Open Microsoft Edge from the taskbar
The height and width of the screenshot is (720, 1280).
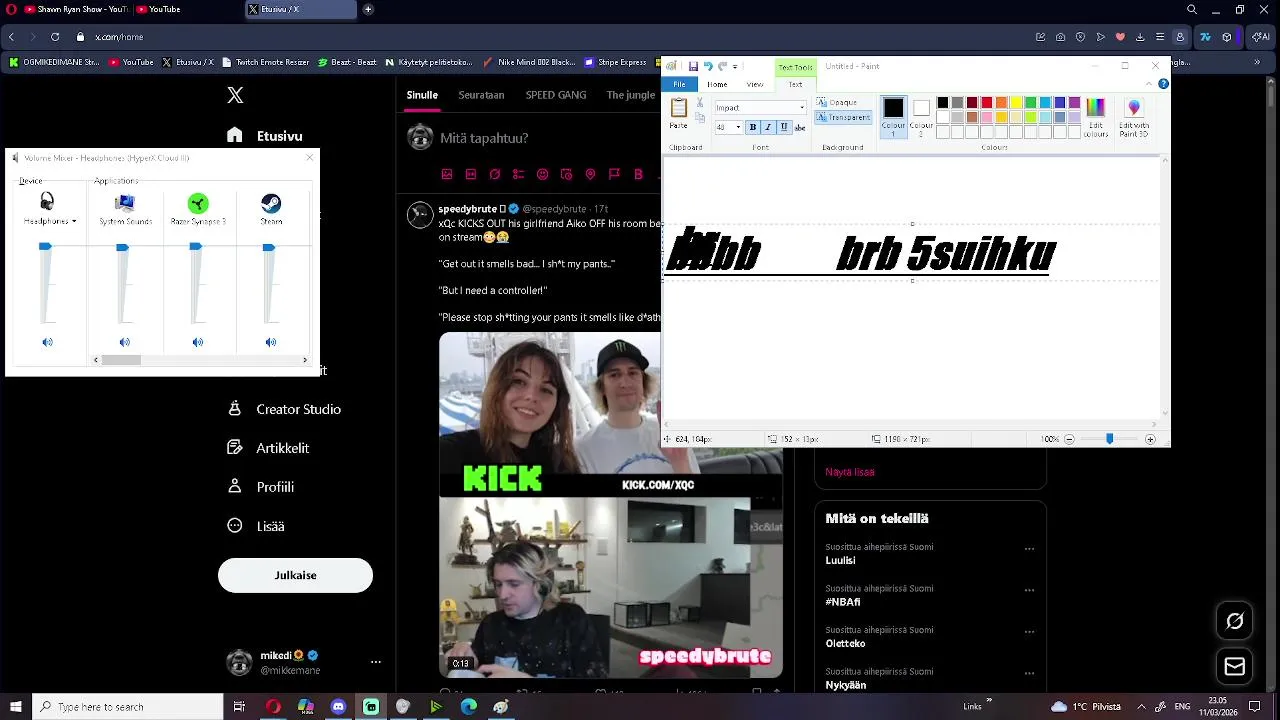tap(469, 707)
